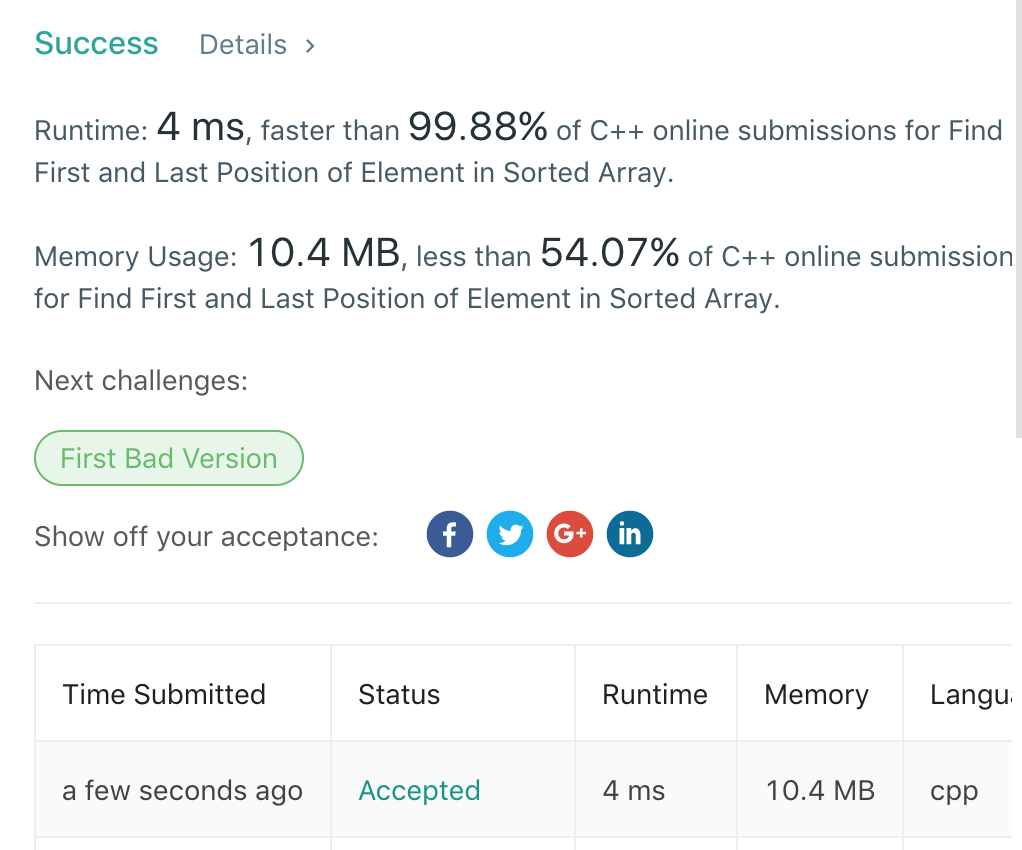The height and width of the screenshot is (850, 1022).
Task: Click the Runtime column header
Action: pyautogui.click(x=655, y=695)
